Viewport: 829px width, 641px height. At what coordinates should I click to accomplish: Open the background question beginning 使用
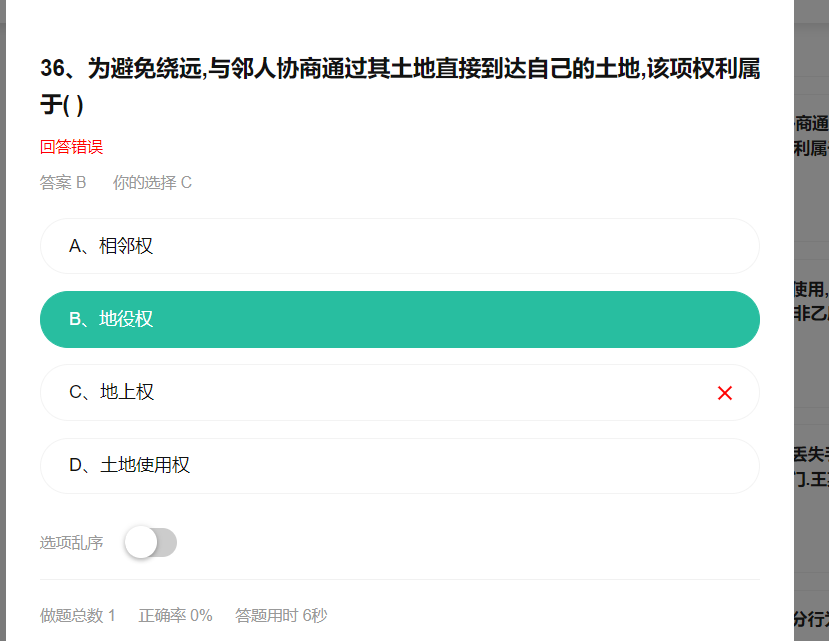tap(811, 301)
